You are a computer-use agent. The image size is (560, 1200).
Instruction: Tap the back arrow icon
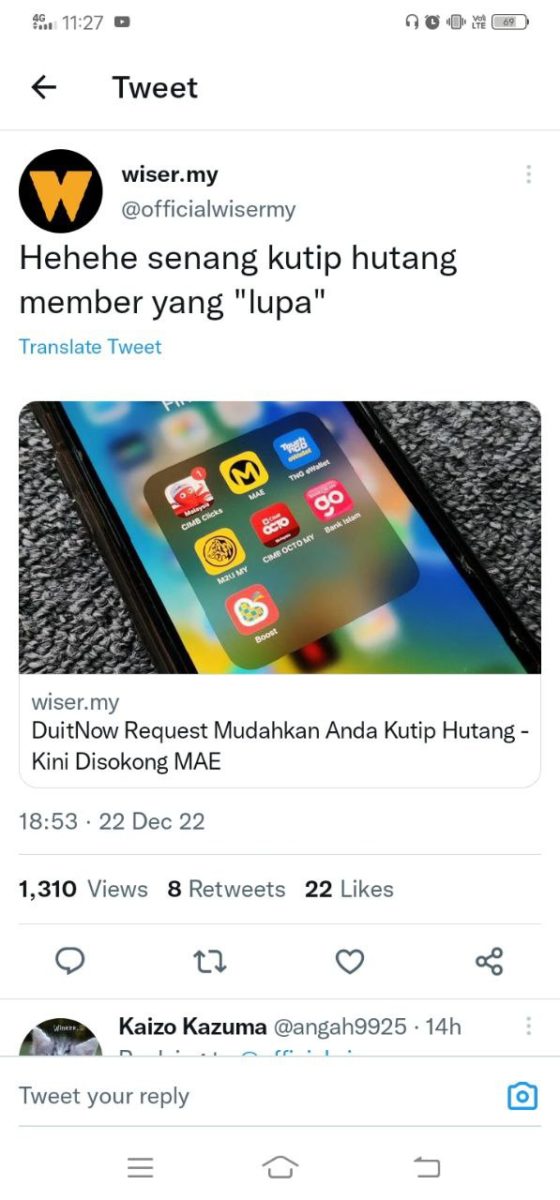point(44,88)
